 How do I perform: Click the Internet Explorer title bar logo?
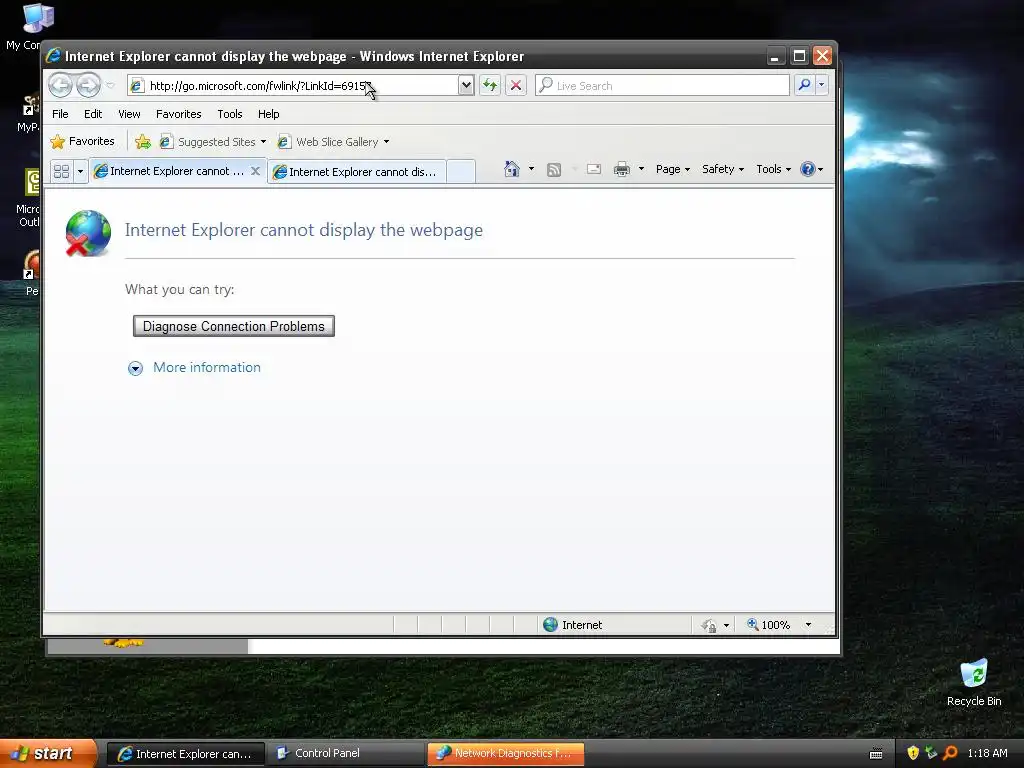point(54,56)
